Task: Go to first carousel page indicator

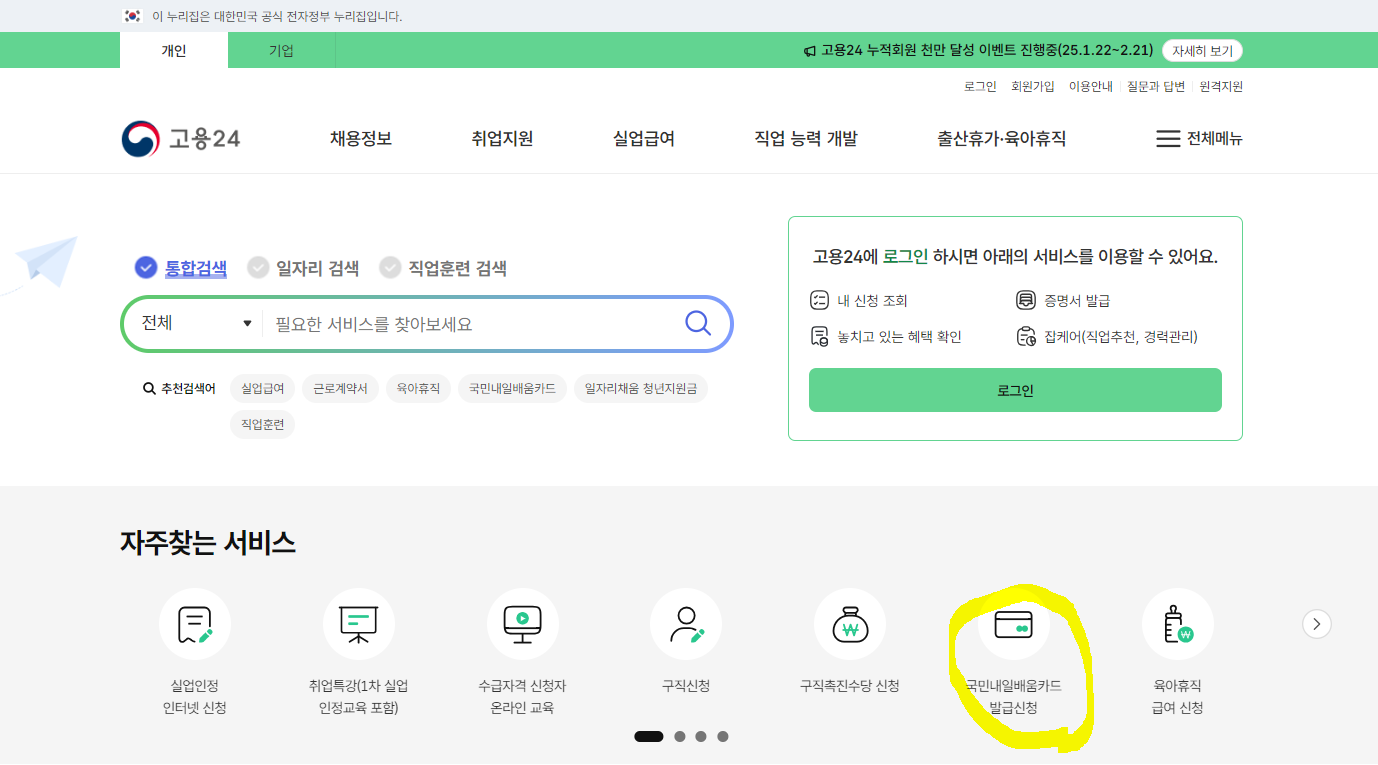Action: pos(648,736)
